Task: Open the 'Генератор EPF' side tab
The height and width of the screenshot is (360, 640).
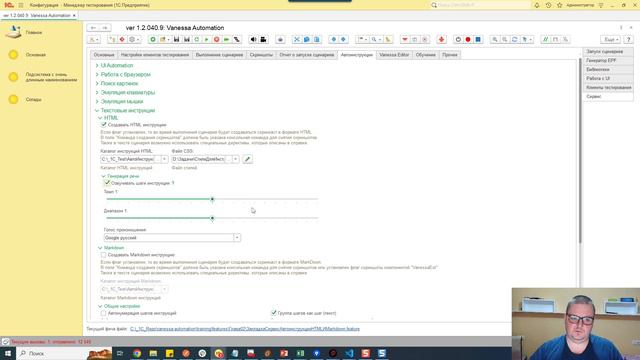Action: (x=608, y=60)
